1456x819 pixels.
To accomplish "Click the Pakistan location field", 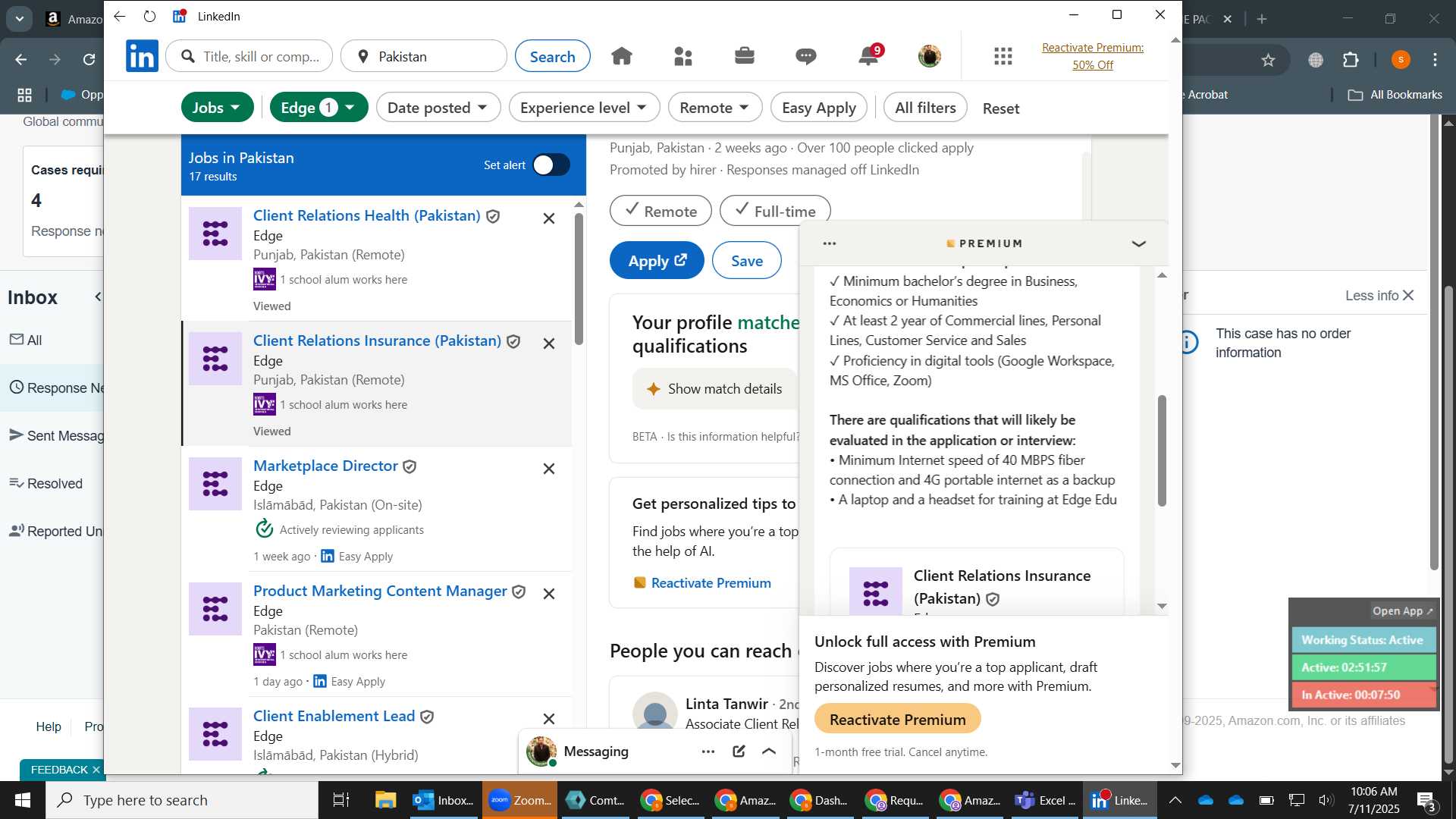I will pyautogui.click(x=424, y=56).
